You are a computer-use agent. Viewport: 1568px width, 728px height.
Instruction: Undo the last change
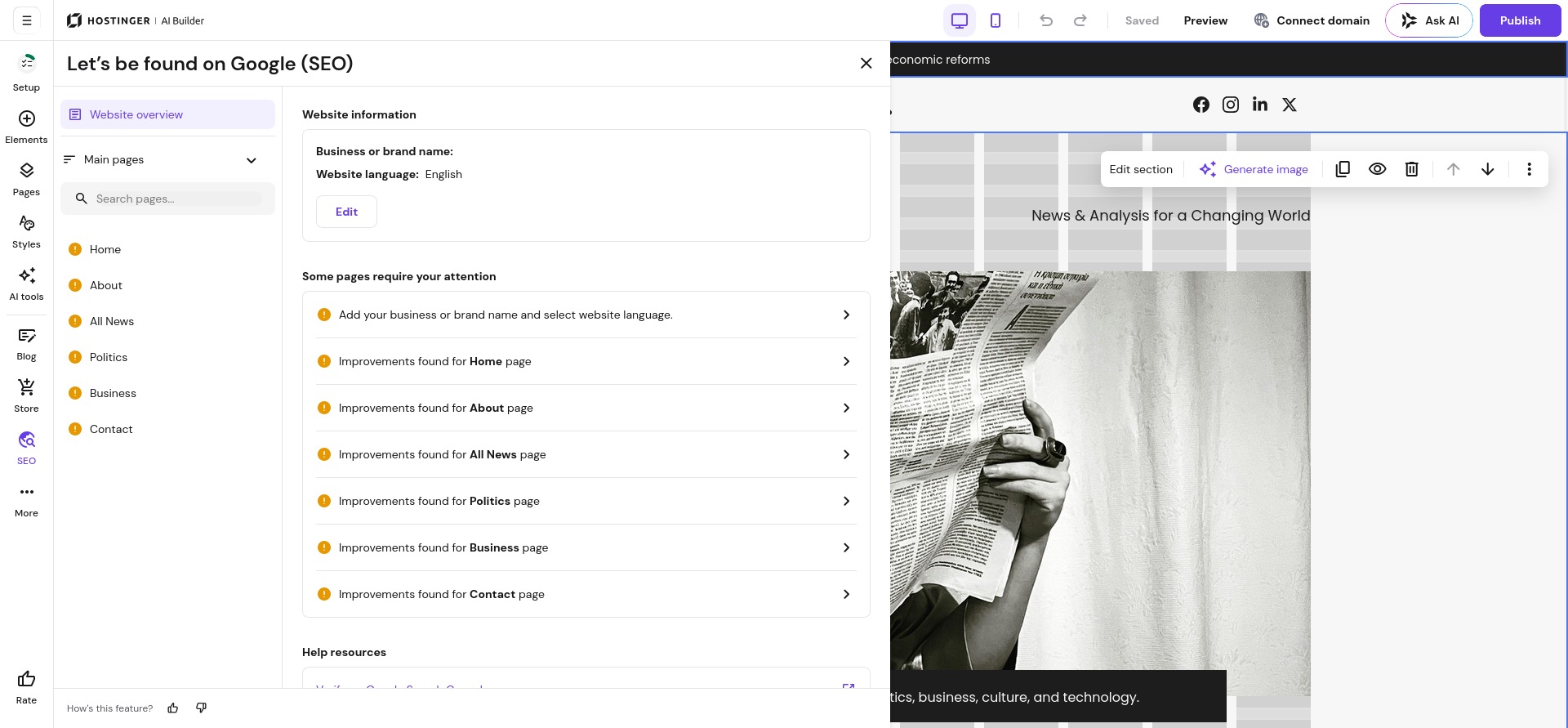pyautogui.click(x=1046, y=20)
